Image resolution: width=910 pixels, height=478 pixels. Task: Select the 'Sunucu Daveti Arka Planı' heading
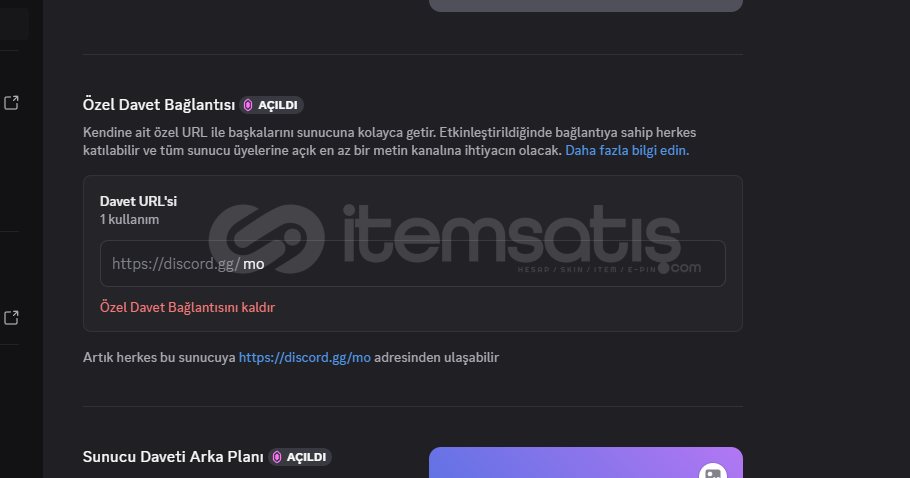point(173,457)
